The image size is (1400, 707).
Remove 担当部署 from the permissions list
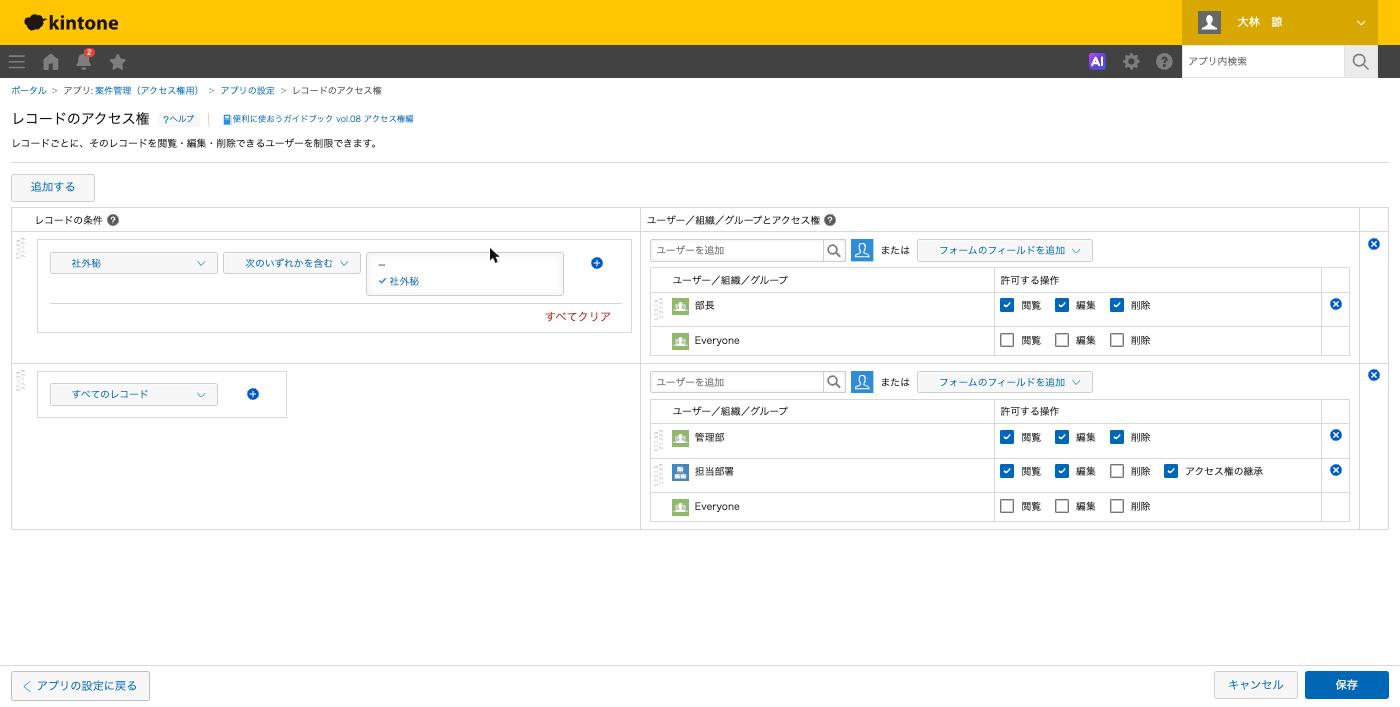click(x=1336, y=470)
